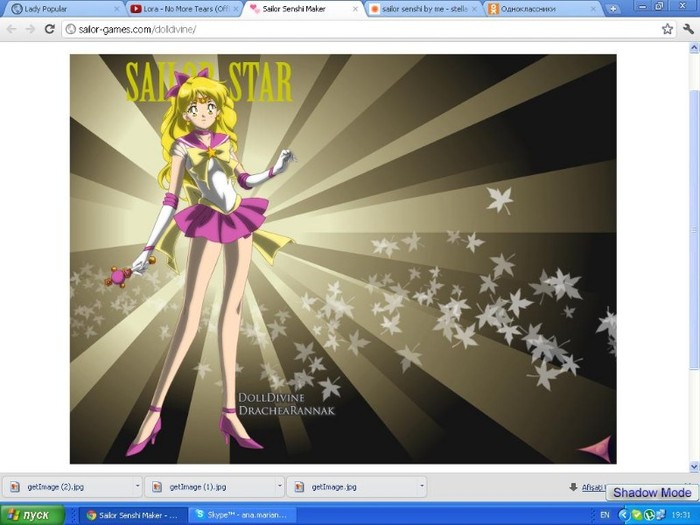Expand options for getImage.jpg download
Image resolution: width=700 pixels, height=525 pixels.
422,487
